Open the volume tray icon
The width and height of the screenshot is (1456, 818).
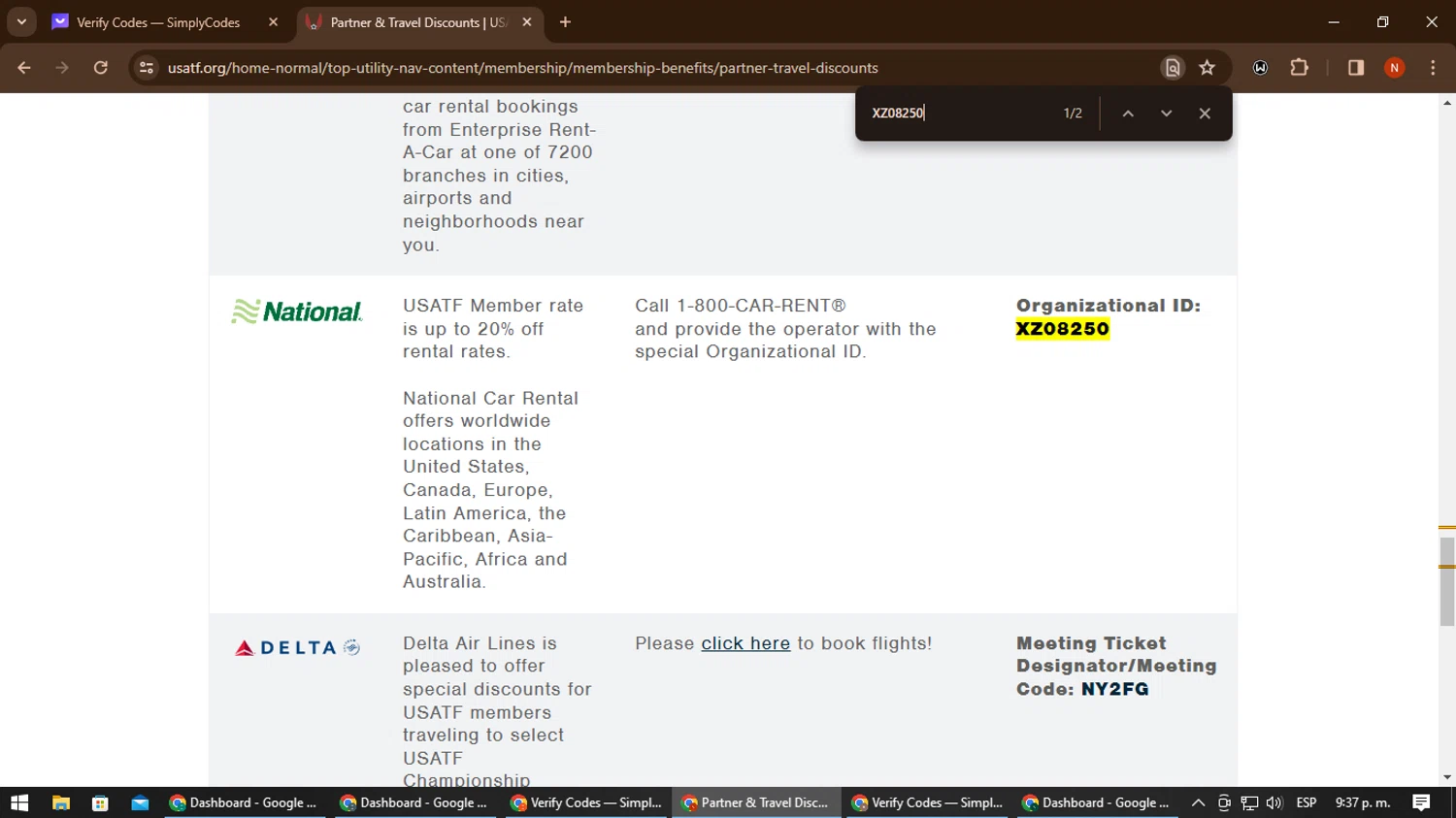(x=1274, y=802)
